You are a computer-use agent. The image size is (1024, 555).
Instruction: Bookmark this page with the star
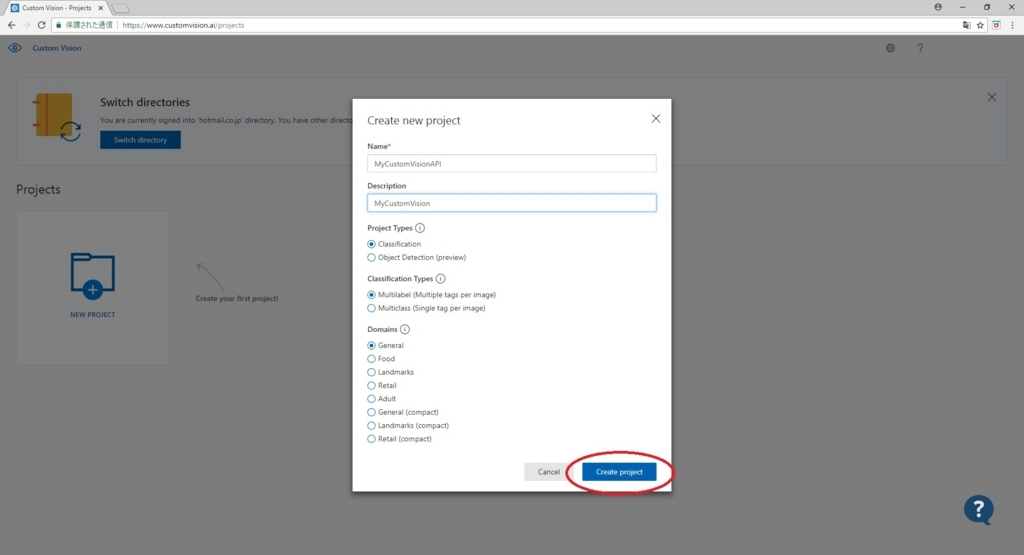[x=980, y=25]
